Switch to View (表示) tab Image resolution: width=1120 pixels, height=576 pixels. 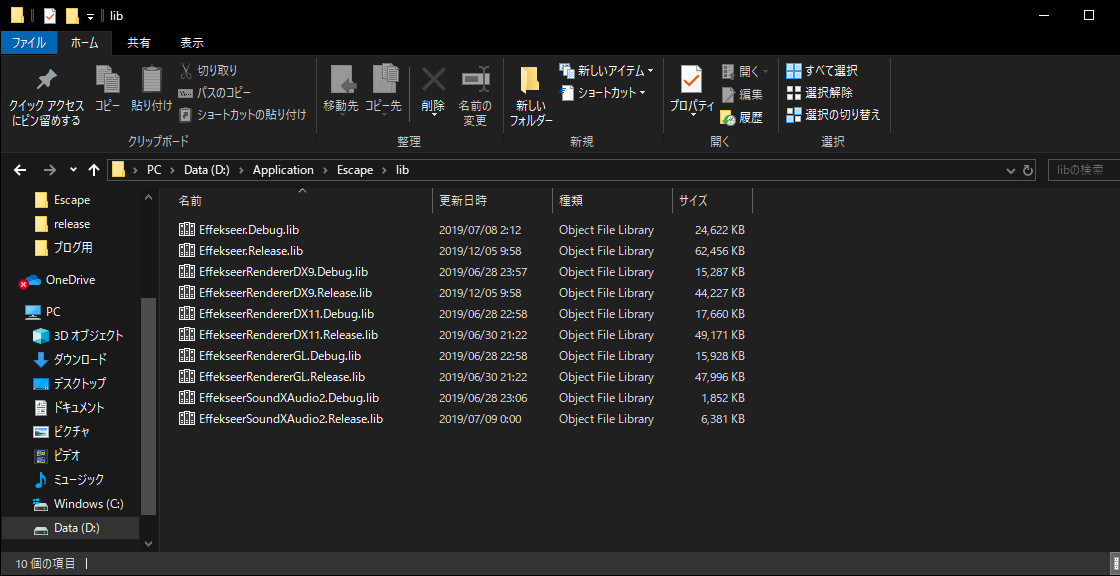(191, 42)
